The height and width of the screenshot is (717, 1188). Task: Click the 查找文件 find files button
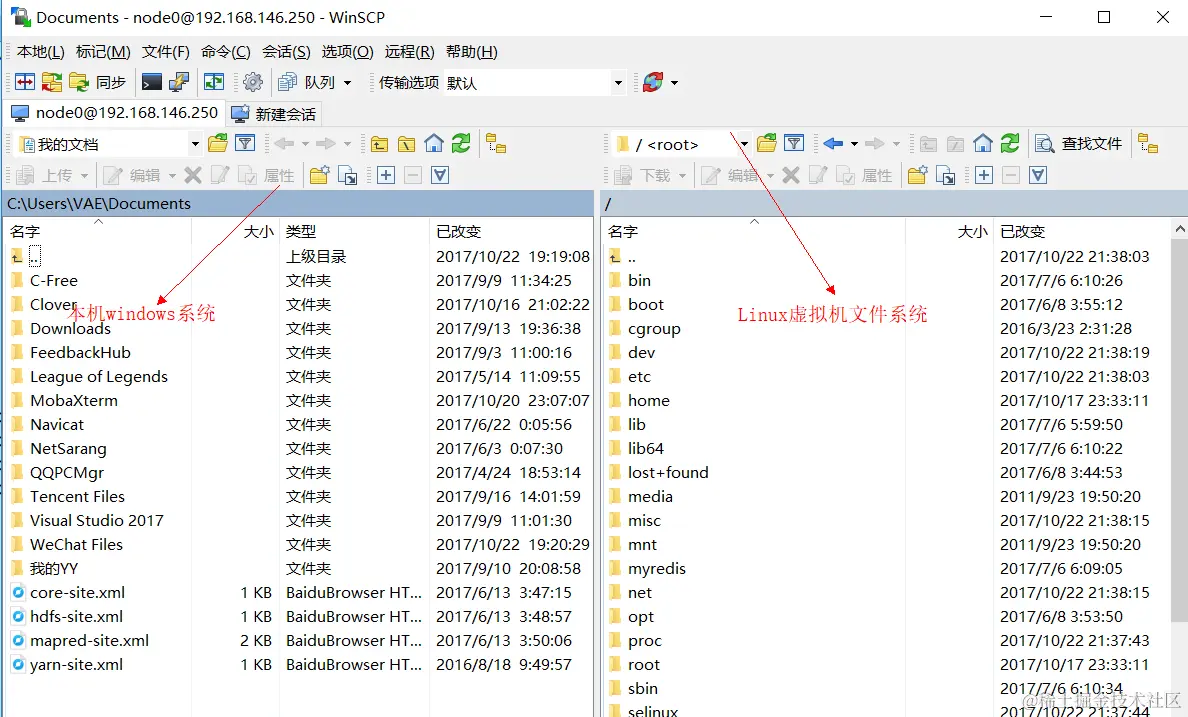[1079, 143]
